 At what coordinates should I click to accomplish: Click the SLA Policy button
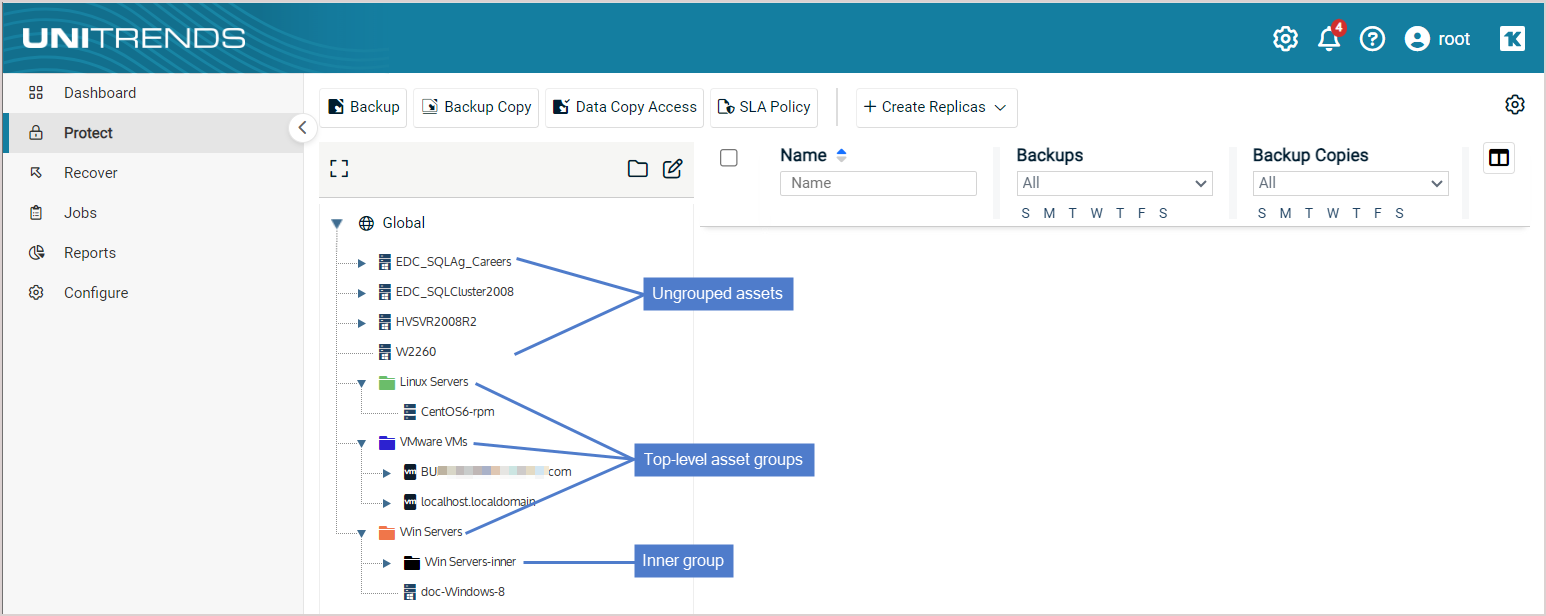click(x=764, y=107)
